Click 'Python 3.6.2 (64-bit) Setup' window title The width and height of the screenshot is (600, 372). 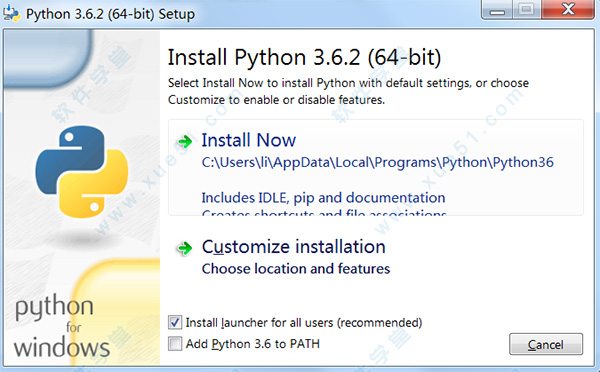[110, 14]
